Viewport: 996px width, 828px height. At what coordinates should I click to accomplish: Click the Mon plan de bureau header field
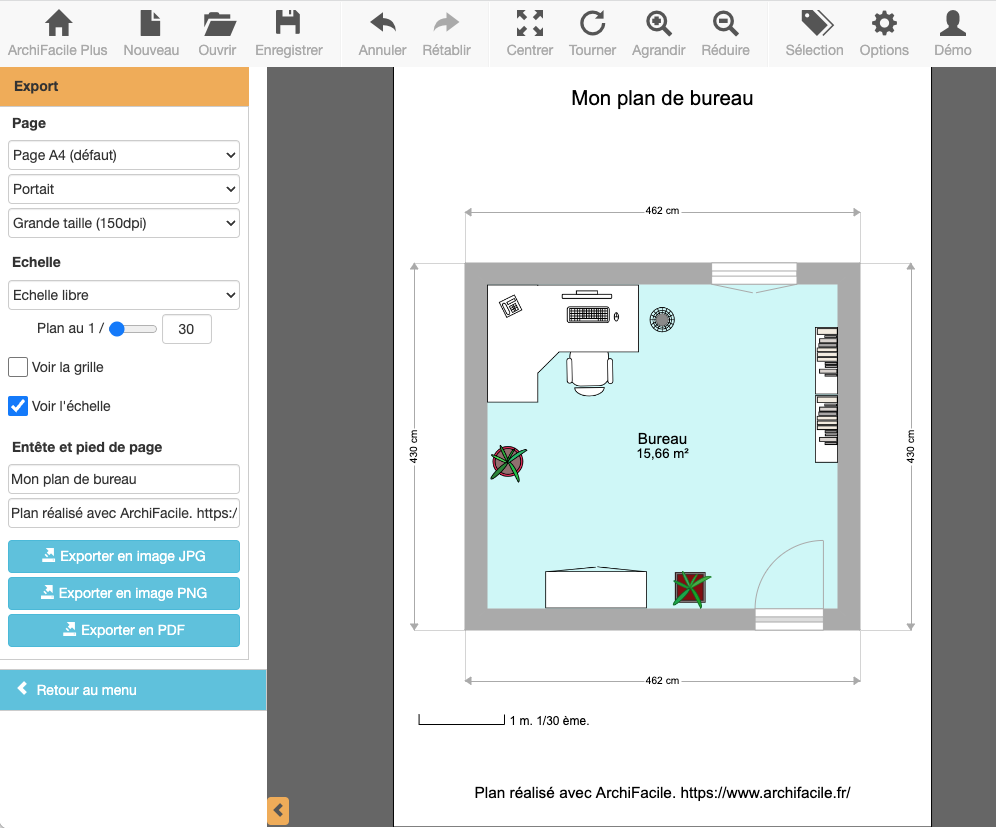[x=124, y=479]
